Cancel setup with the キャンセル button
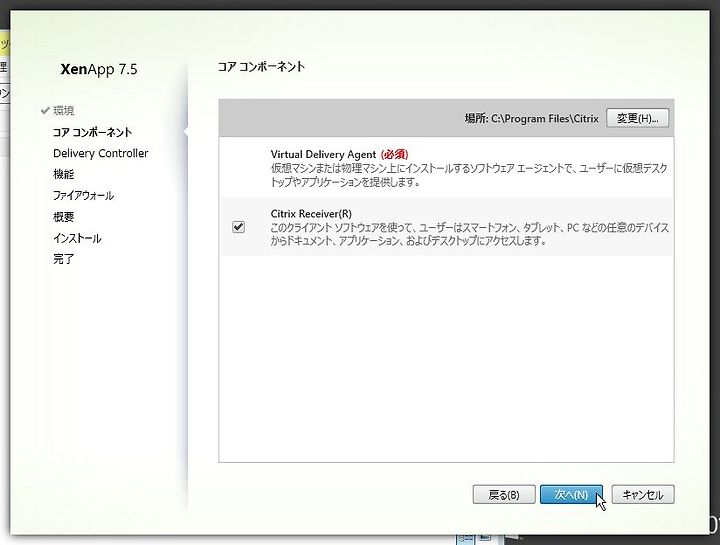This screenshot has height=545, width=720. click(x=643, y=494)
